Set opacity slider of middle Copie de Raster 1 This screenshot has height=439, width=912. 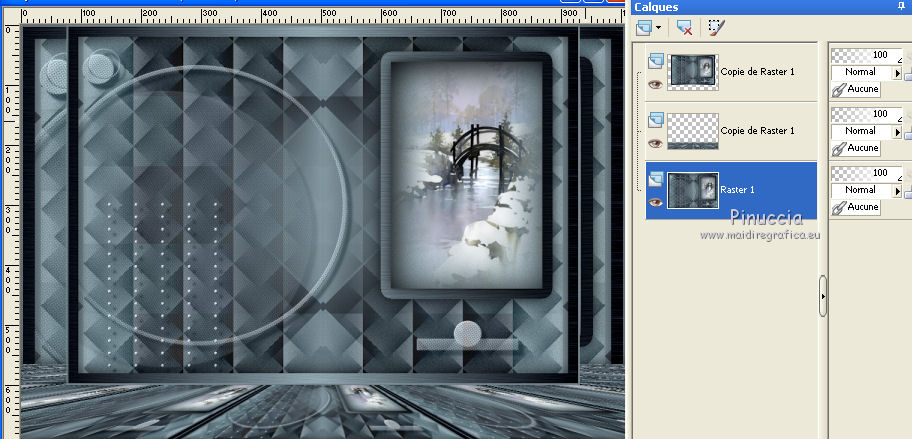pos(866,114)
